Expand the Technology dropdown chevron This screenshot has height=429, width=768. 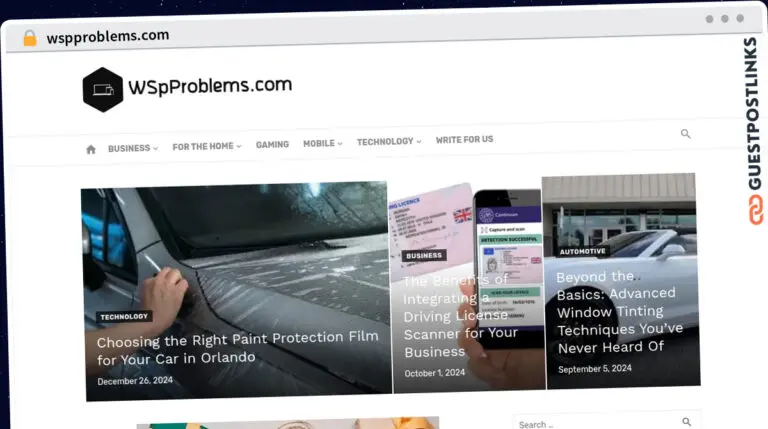tap(419, 142)
